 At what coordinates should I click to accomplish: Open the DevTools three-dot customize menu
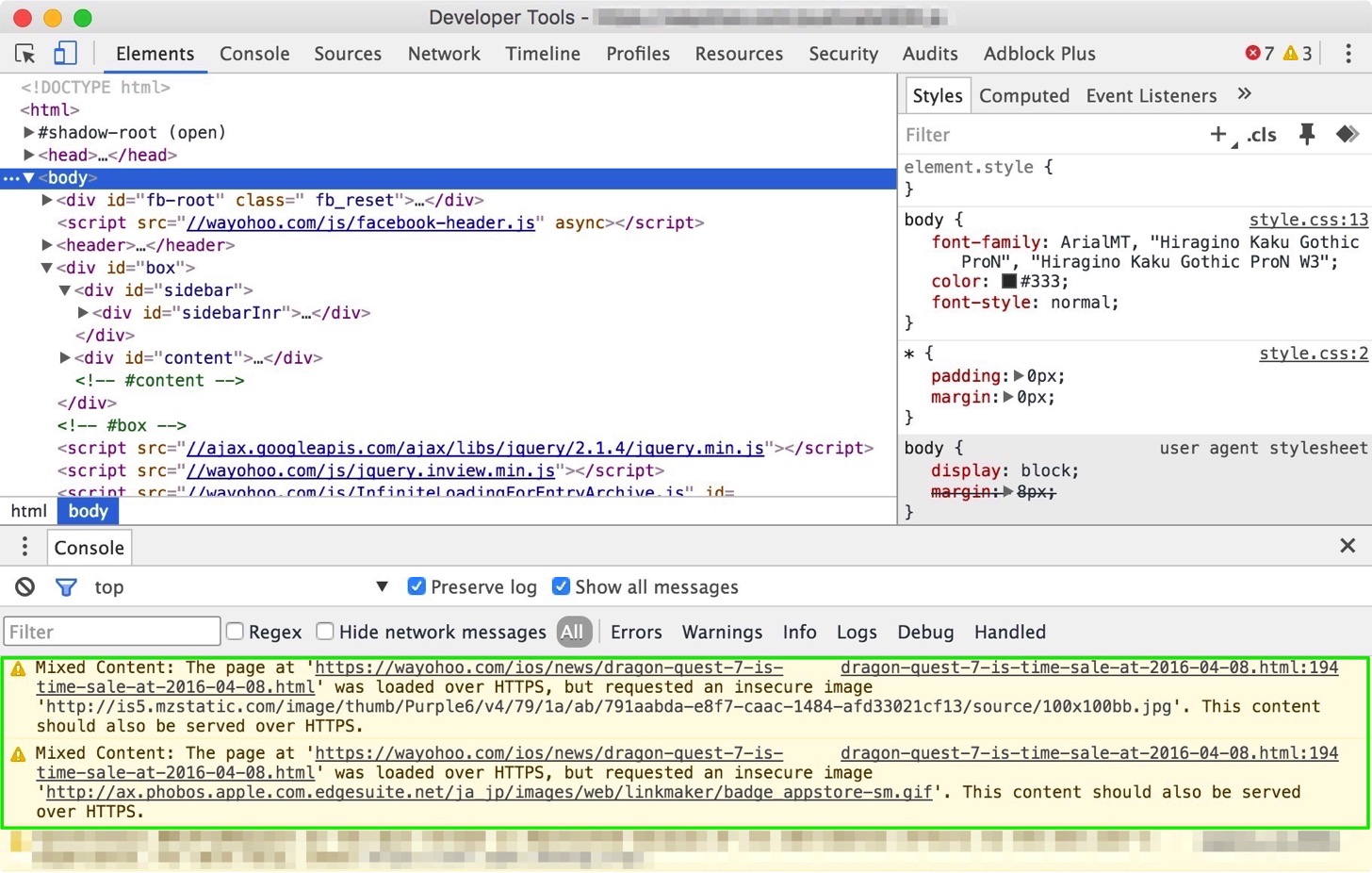1348,54
